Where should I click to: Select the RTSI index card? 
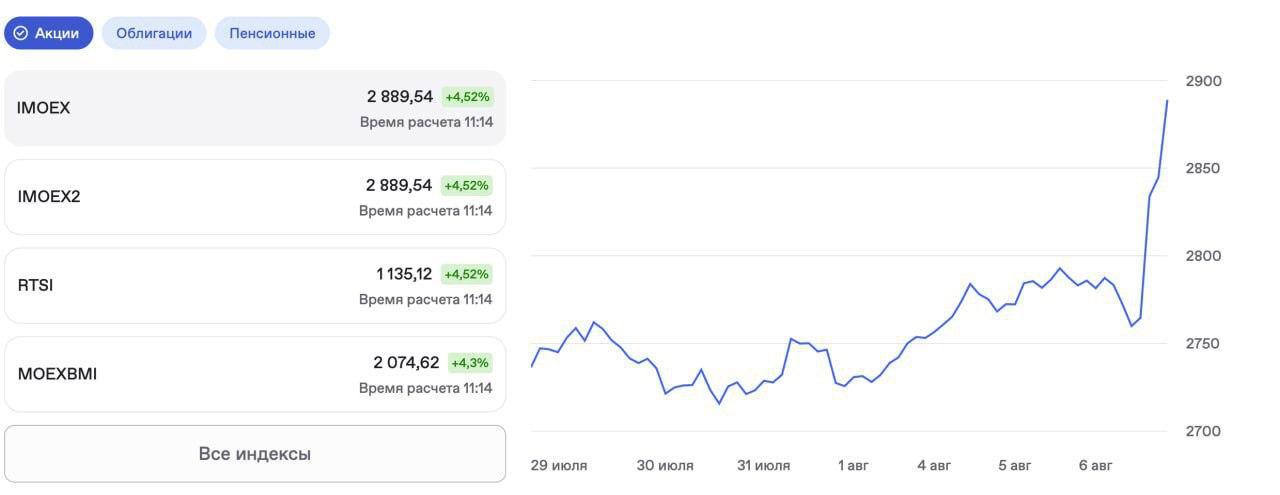[x=255, y=286]
